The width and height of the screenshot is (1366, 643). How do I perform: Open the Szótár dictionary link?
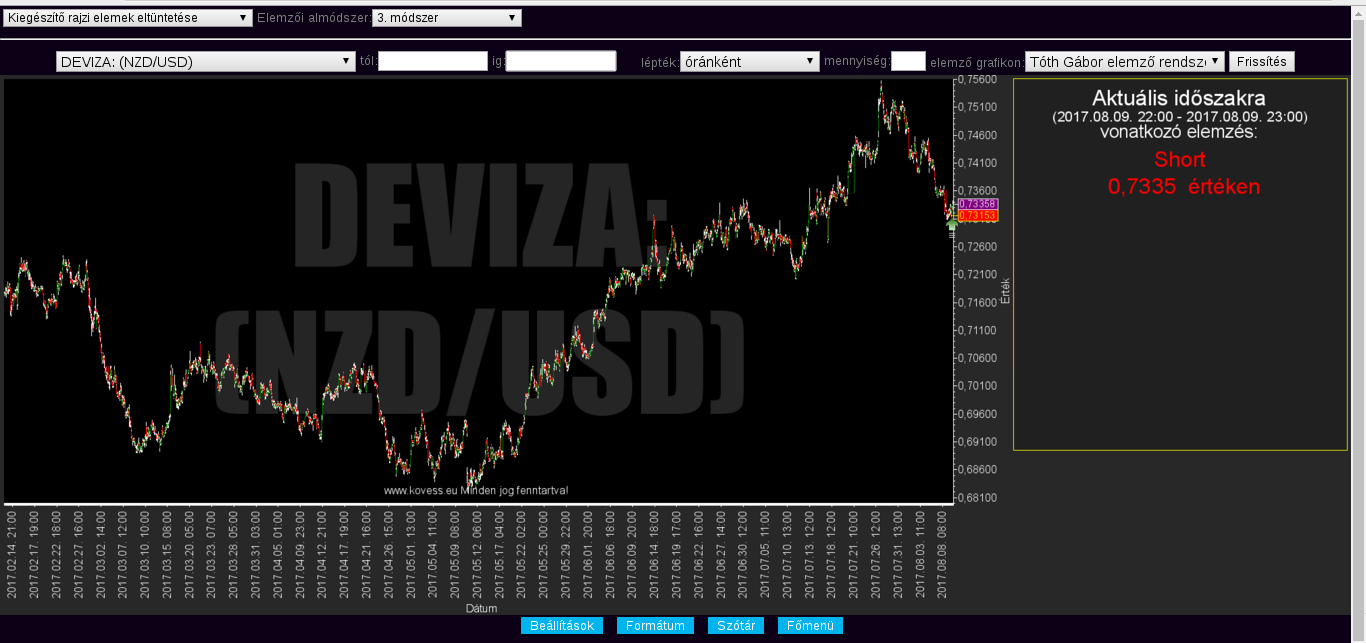click(736, 626)
